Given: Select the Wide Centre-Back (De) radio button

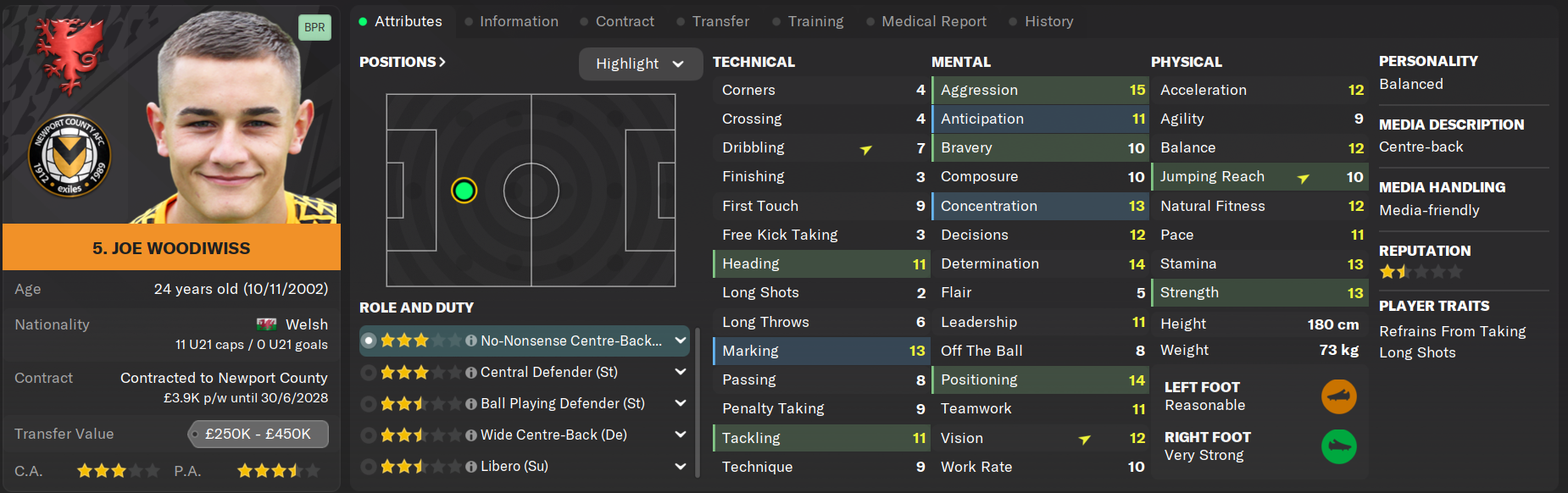Looking at the screenshot, I should (369, 435).
